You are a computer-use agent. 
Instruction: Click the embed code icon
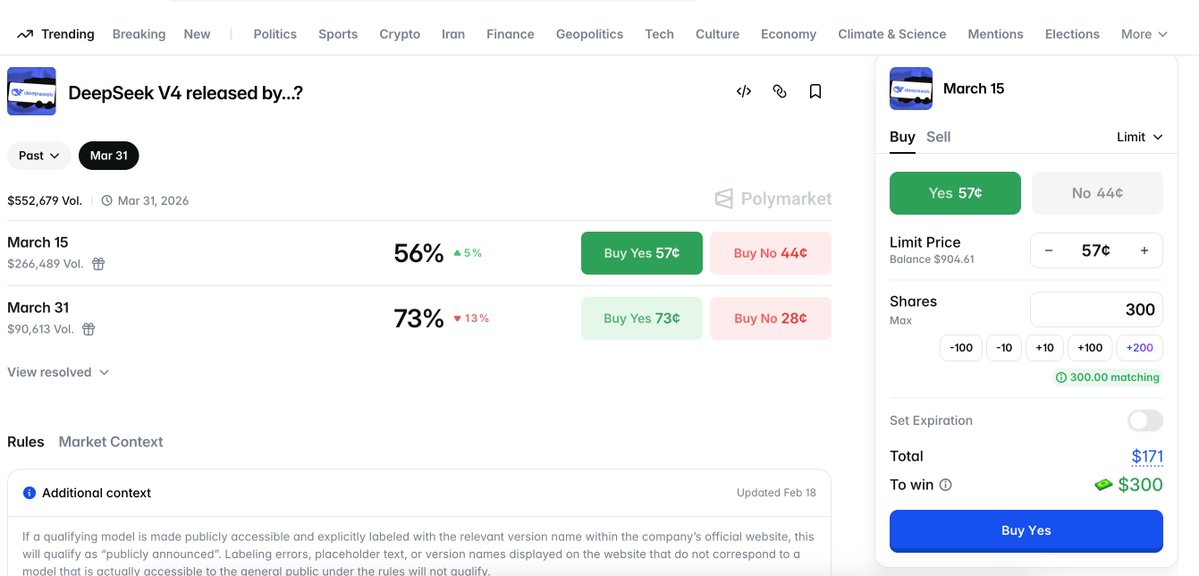(x=744, y=92)
